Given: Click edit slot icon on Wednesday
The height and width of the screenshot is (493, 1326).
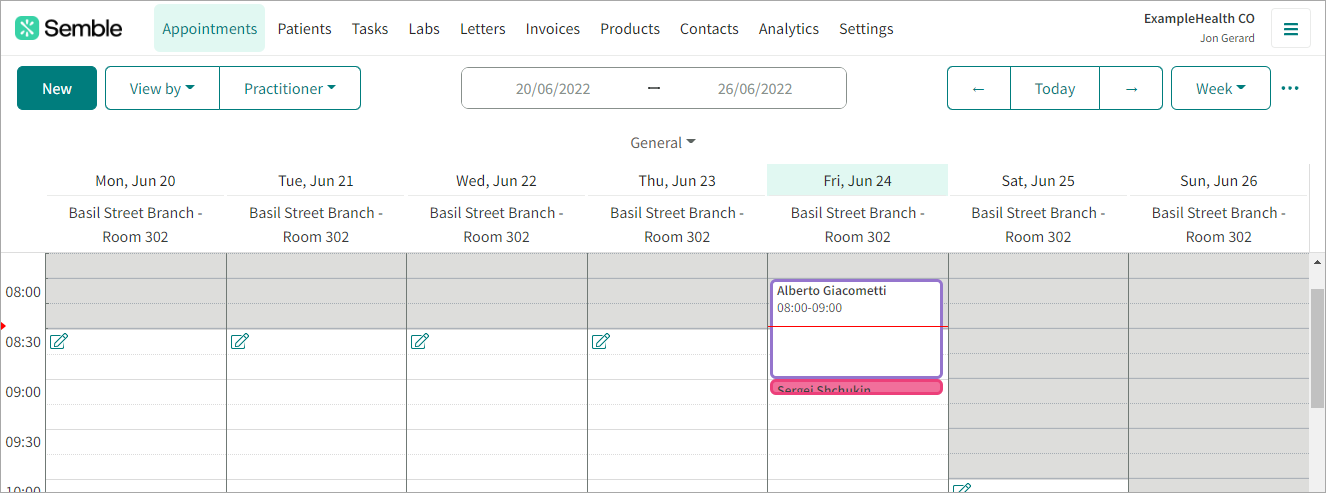Looking at the screenshot, I should (x=420, y=342).
